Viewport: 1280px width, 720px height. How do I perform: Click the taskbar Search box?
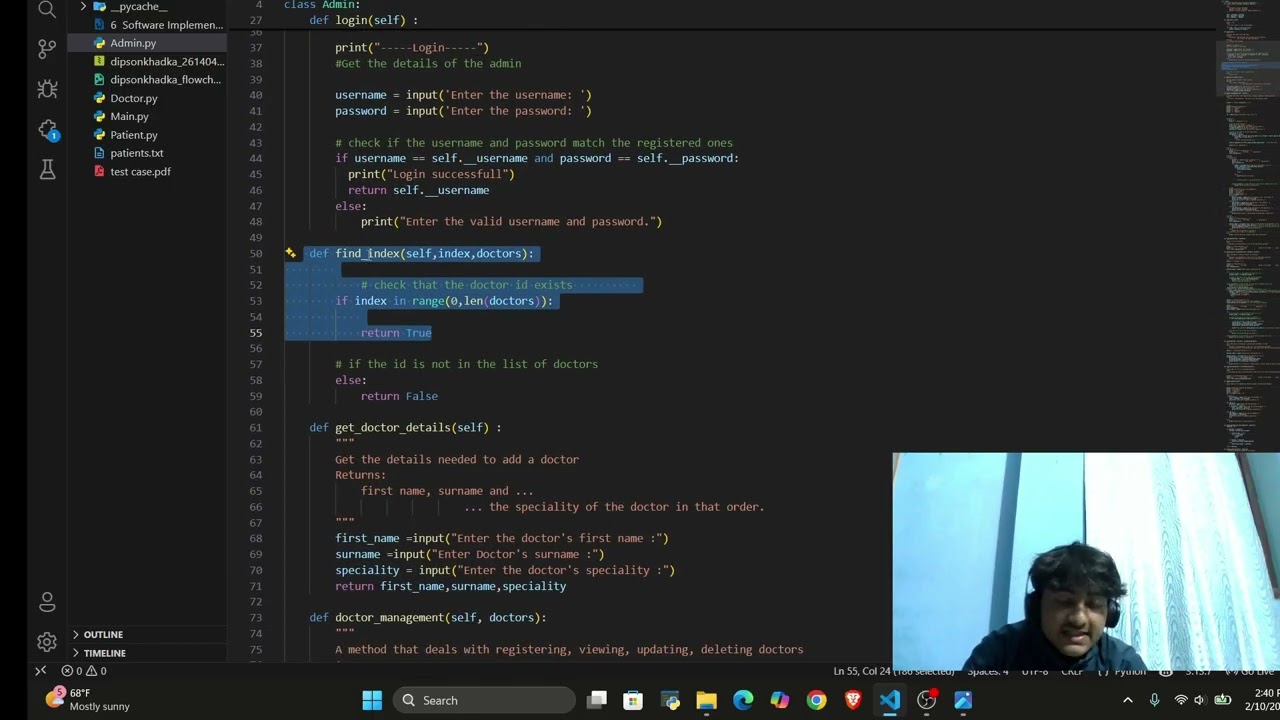point(484,700)
